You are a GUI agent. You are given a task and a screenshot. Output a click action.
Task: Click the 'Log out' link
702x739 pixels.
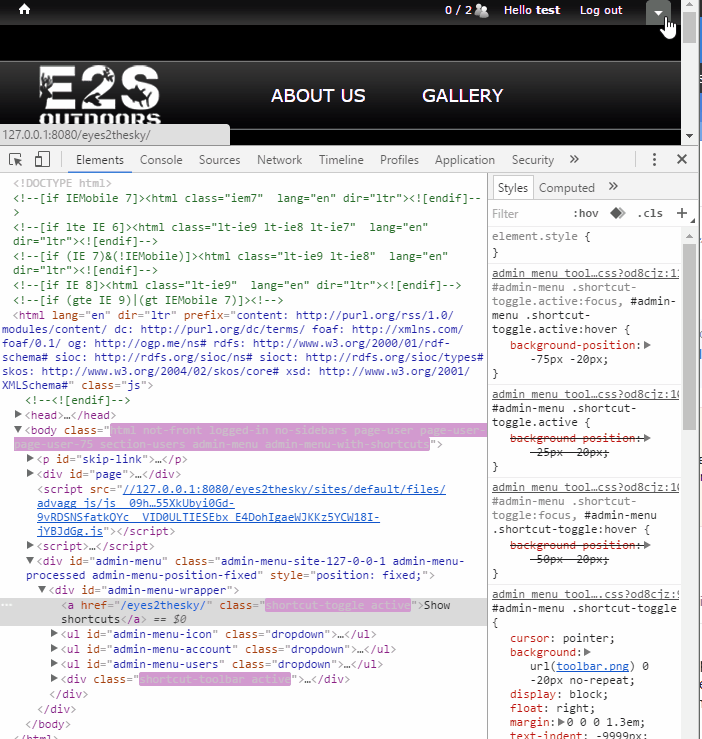(x=601, y=10)
